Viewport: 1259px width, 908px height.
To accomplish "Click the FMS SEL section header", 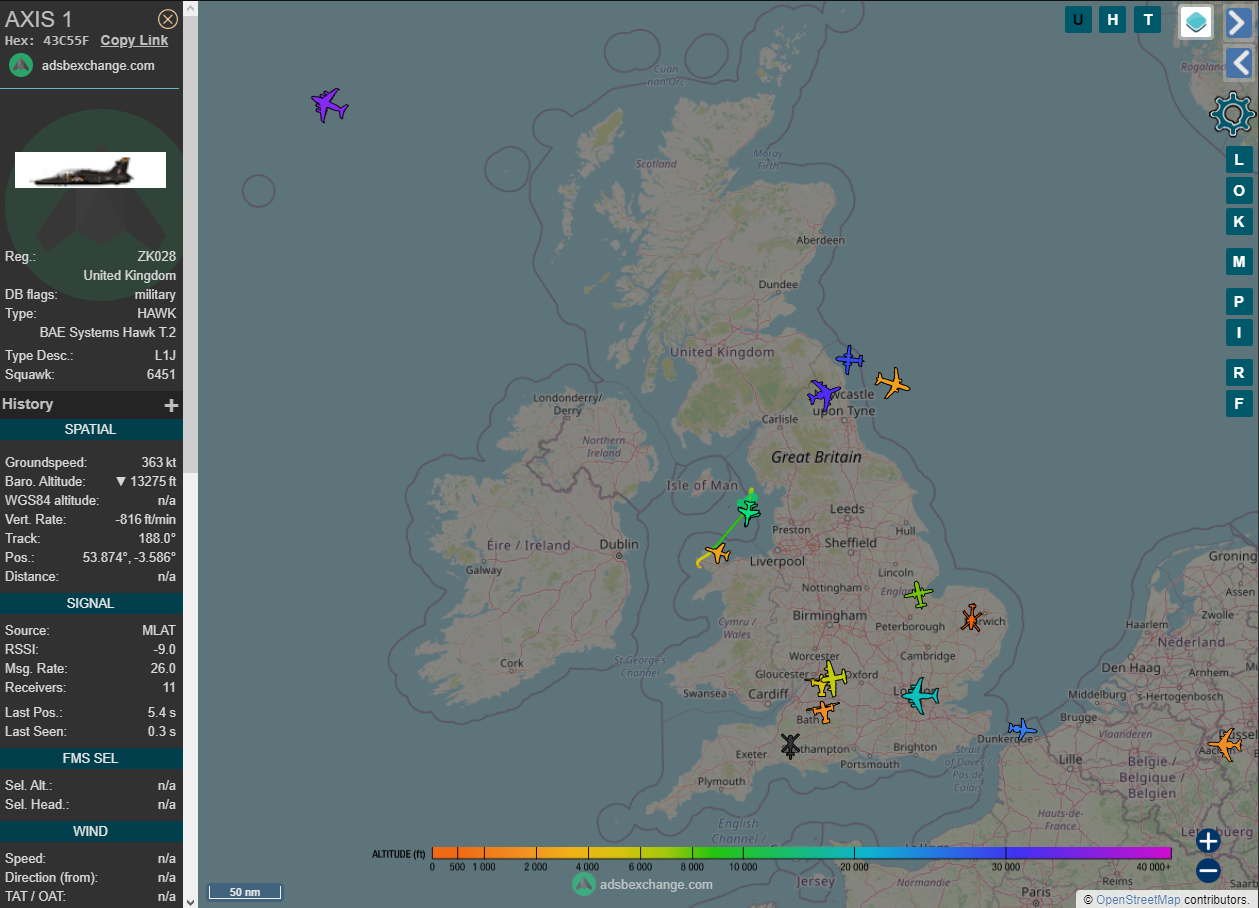I will coord(91,758).
